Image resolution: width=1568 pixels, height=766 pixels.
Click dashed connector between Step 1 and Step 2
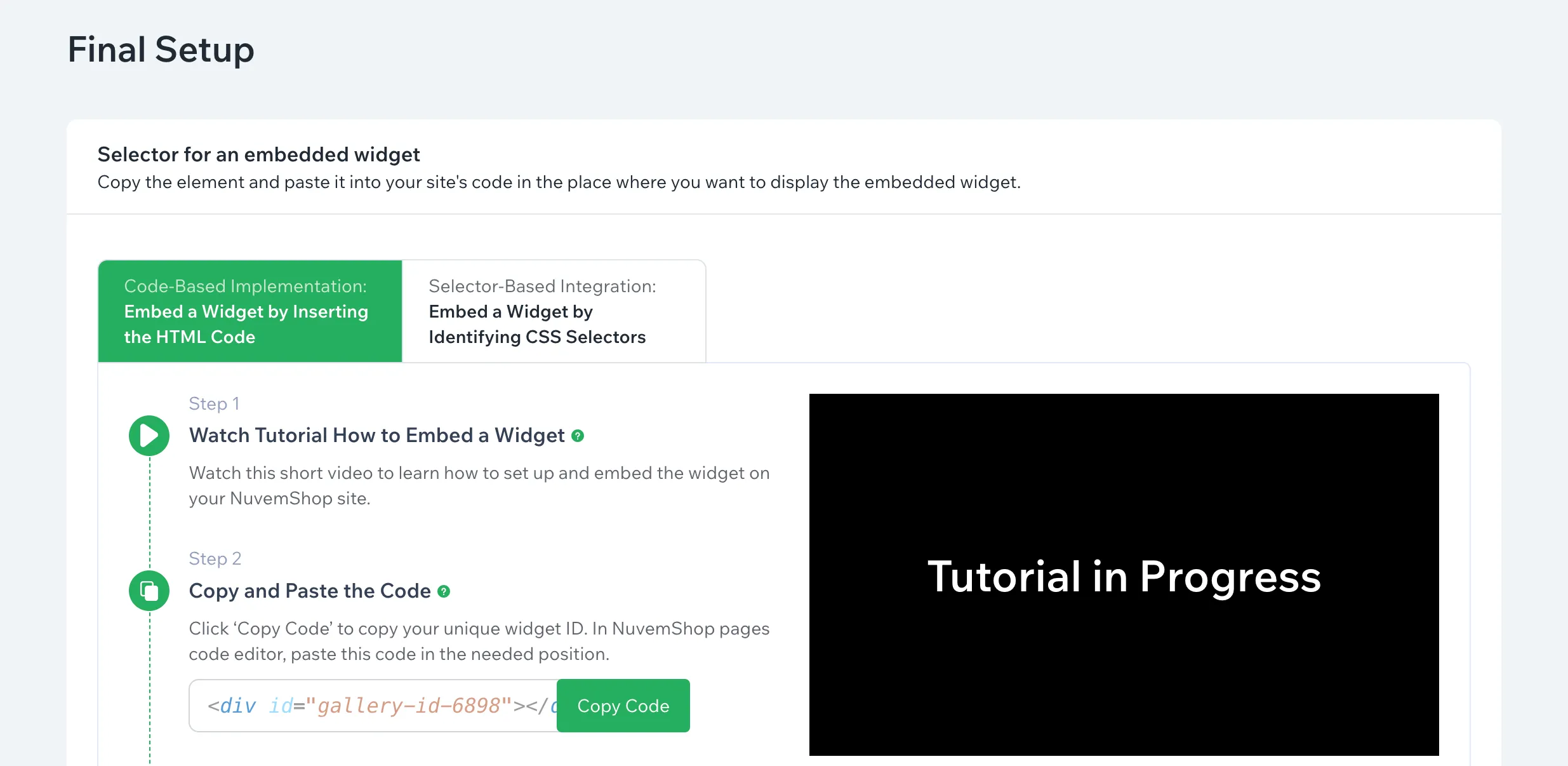[150, 513]
